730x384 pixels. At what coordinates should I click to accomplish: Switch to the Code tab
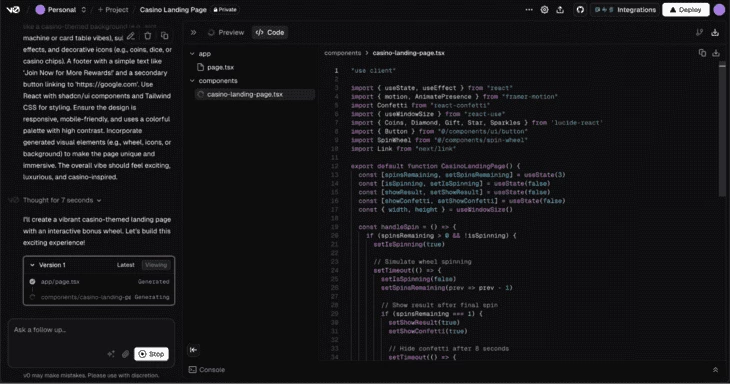(270, 33)
